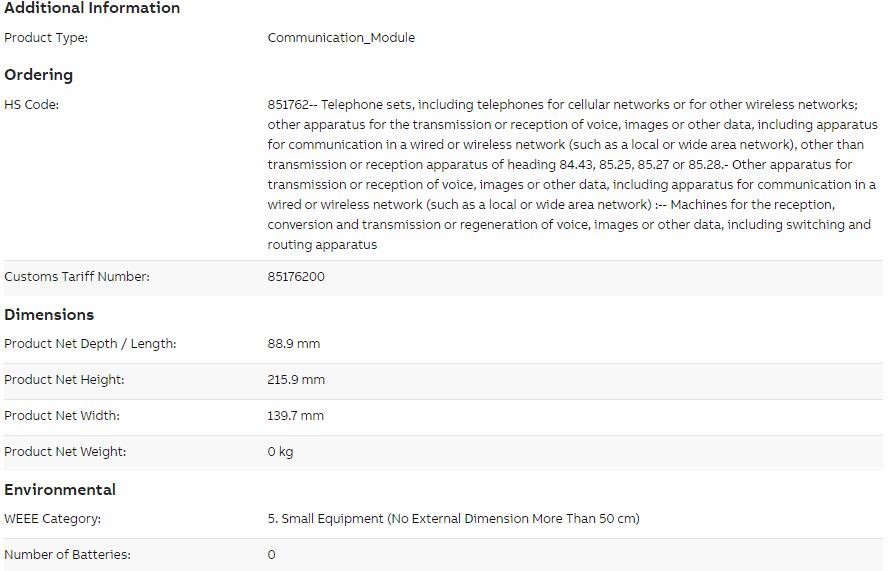Click the HS Code description paragraph
892x571 pixels.
(573, 175)
